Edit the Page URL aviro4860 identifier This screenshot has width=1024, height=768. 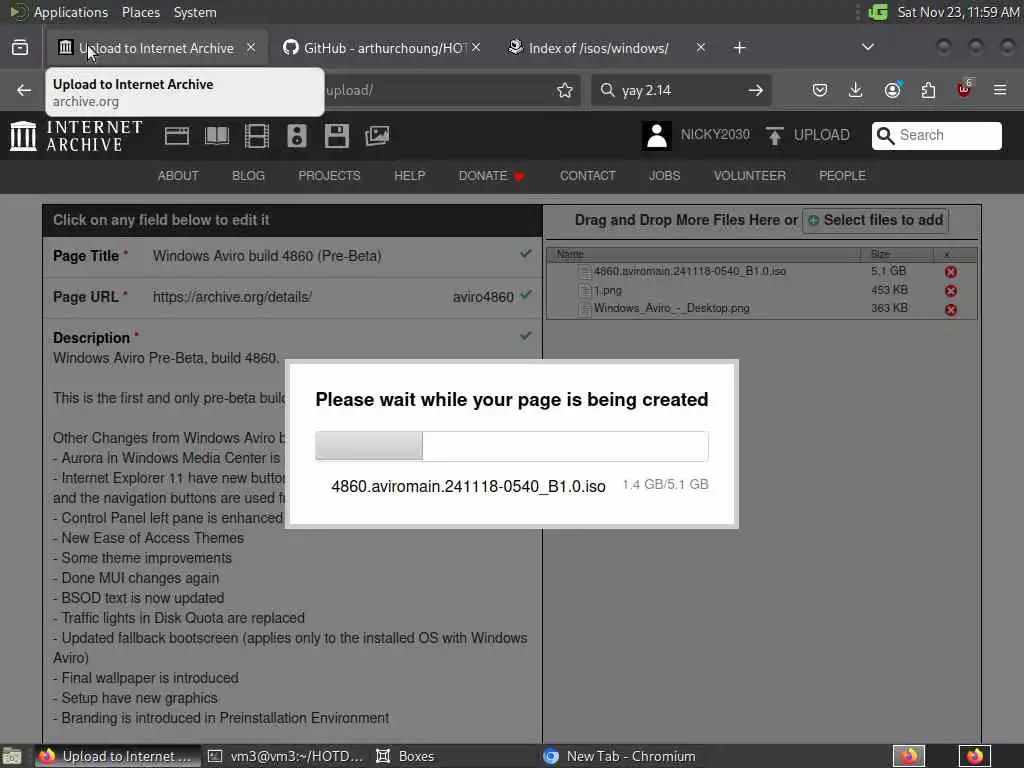tap(483, 297)
